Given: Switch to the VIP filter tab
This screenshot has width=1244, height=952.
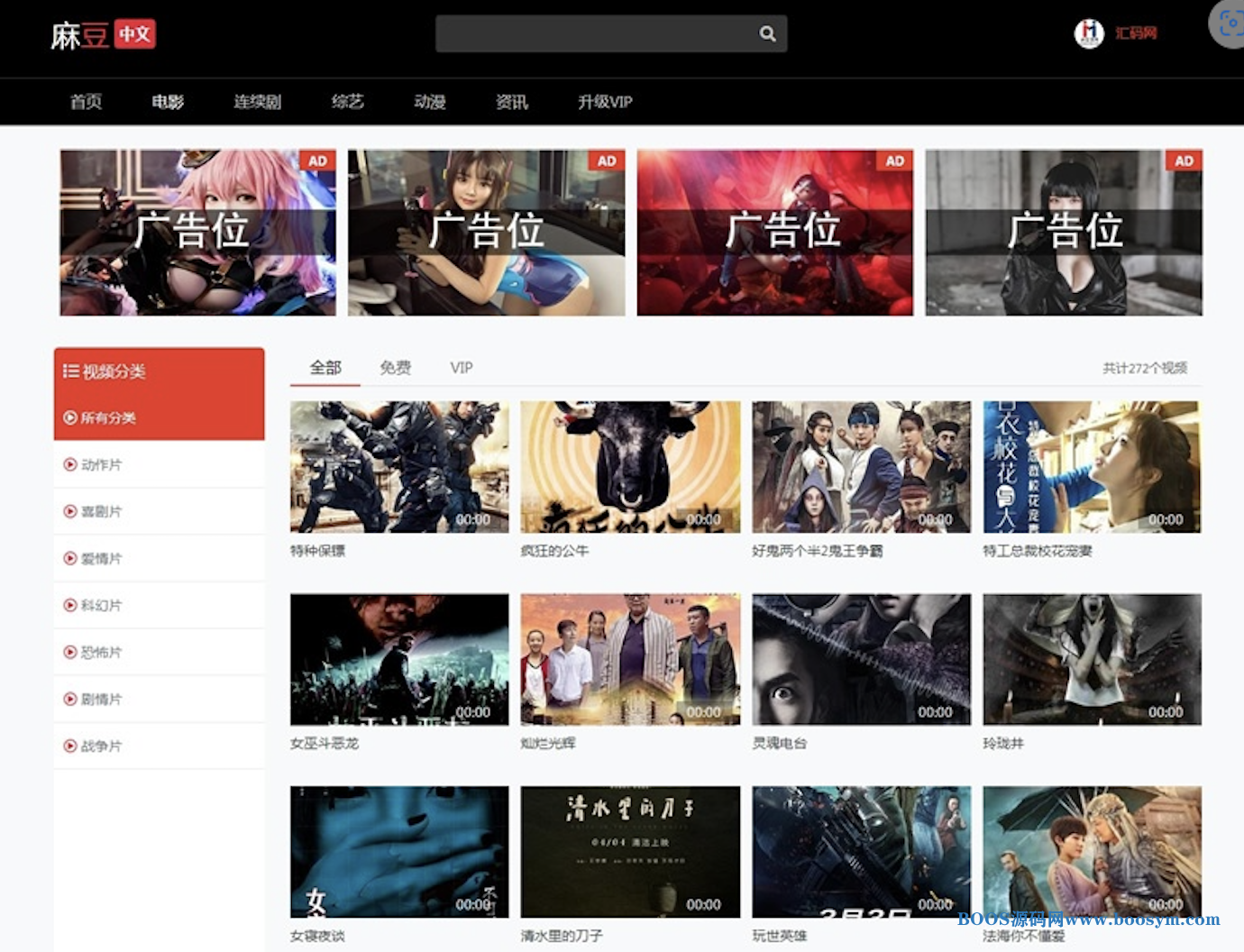Looking at the screenshot, I should [462, 368].
